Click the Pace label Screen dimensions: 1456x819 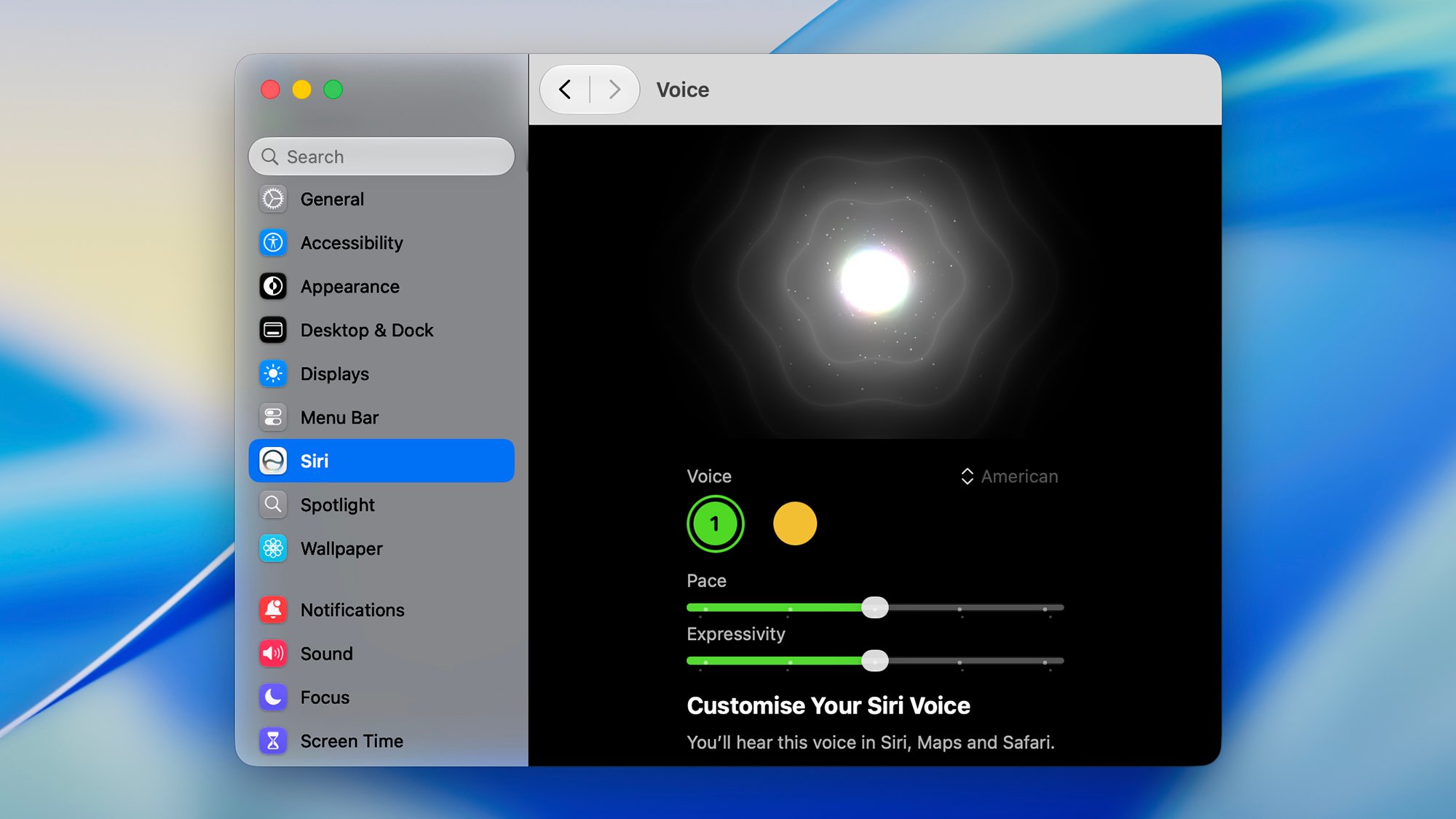point(706,581)
